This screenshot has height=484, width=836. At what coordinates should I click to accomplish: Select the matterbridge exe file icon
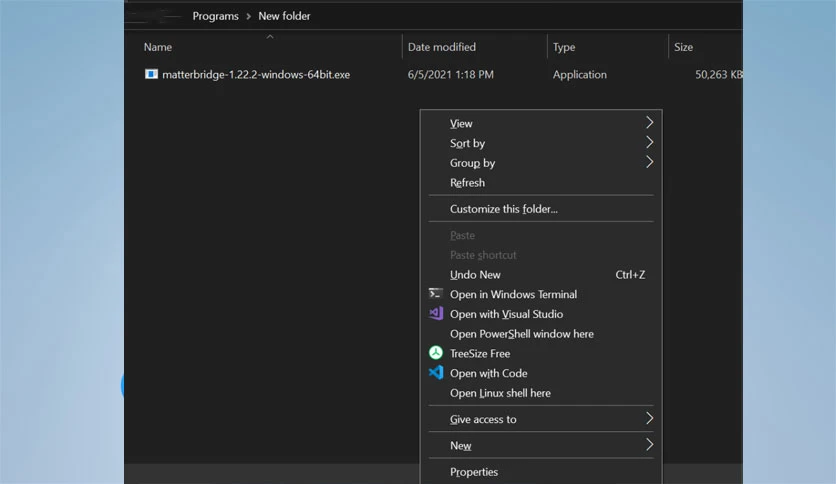(151, 74)
